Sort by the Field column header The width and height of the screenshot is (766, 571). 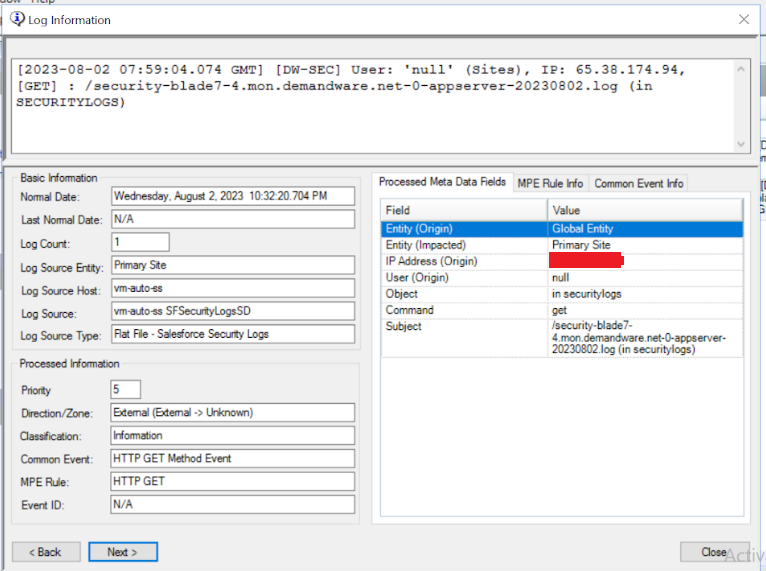coord(464,211)
